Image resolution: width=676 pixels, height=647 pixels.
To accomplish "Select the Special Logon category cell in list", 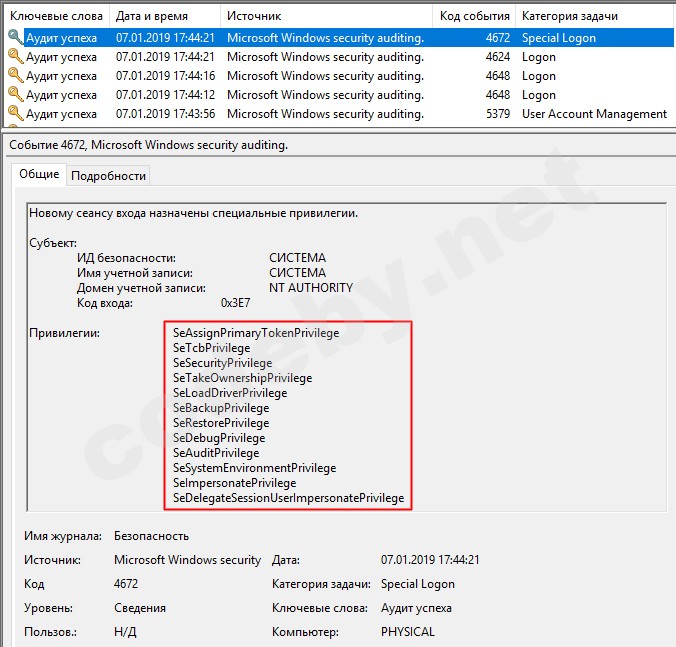I will click(x=559, y=38).
